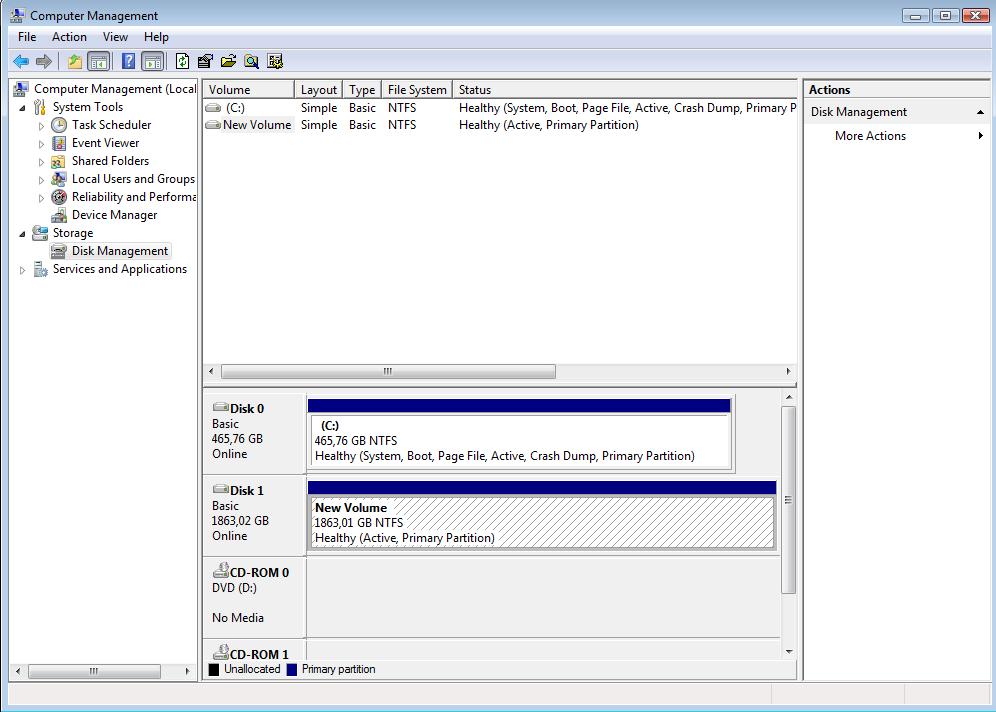996x712 pixels.
Task: Sort by the Status column header
Action: tap(625, 90)
